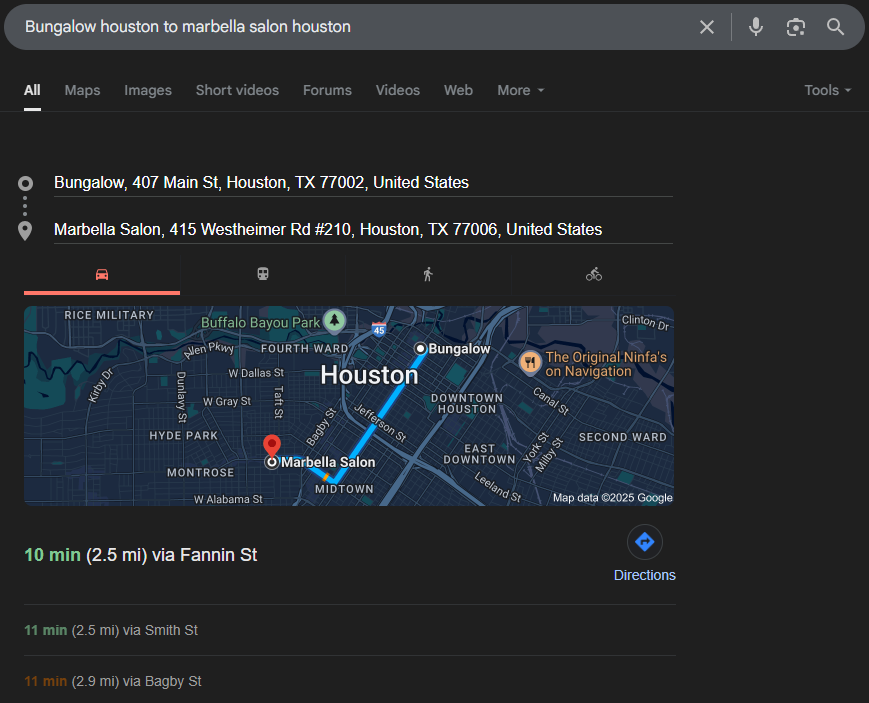Open the Forums tab
This screenshot has height=703, width=869.
coord(327,90)
